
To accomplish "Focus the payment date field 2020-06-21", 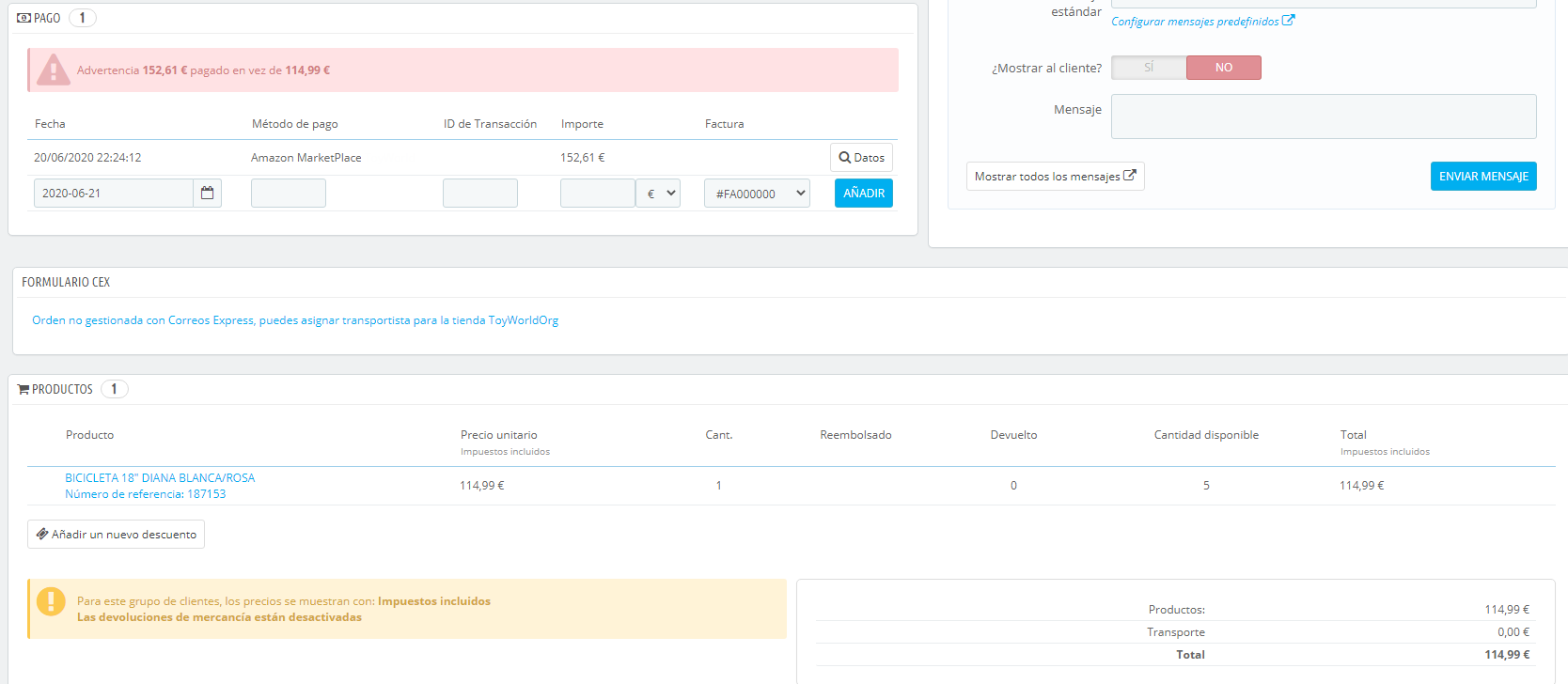I will click(x=114, y=194).
